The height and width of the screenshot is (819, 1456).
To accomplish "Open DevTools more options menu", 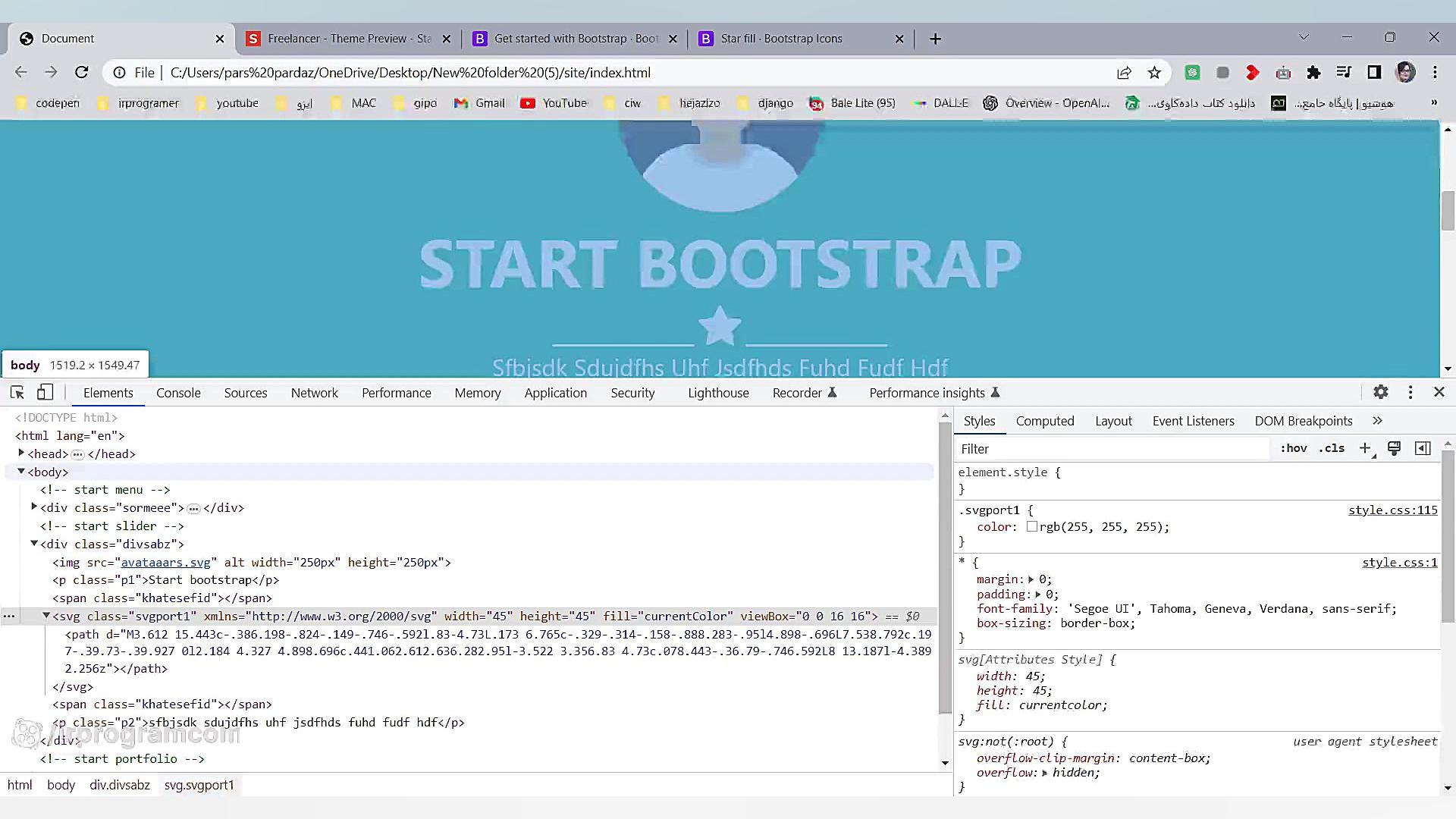I will (x=1410, y=392).
